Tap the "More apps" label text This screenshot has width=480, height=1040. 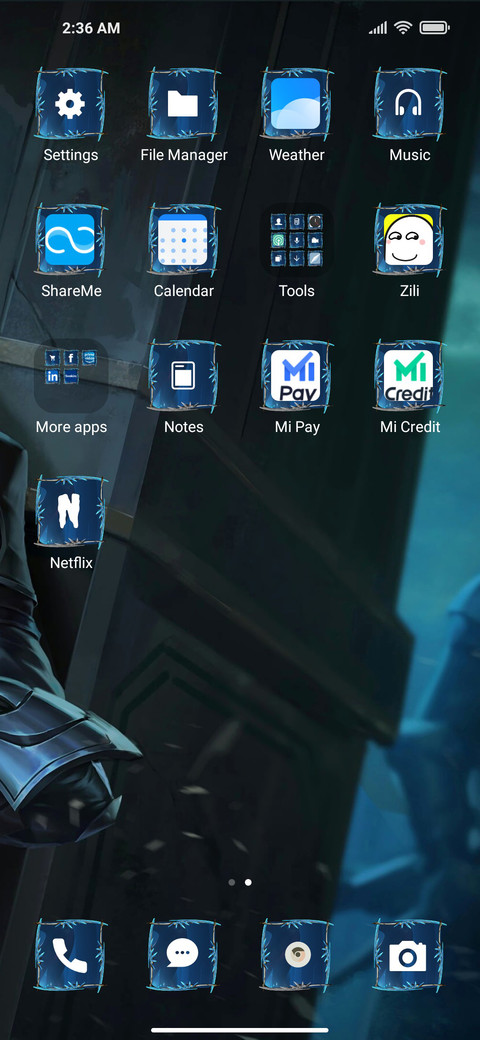point(71,427)
